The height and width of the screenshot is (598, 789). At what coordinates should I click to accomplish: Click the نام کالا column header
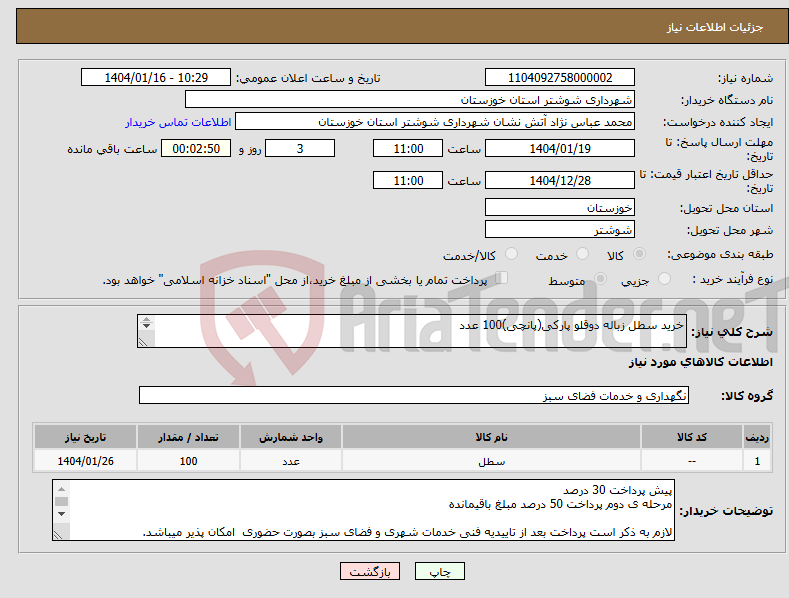click(x=491, y=437)
